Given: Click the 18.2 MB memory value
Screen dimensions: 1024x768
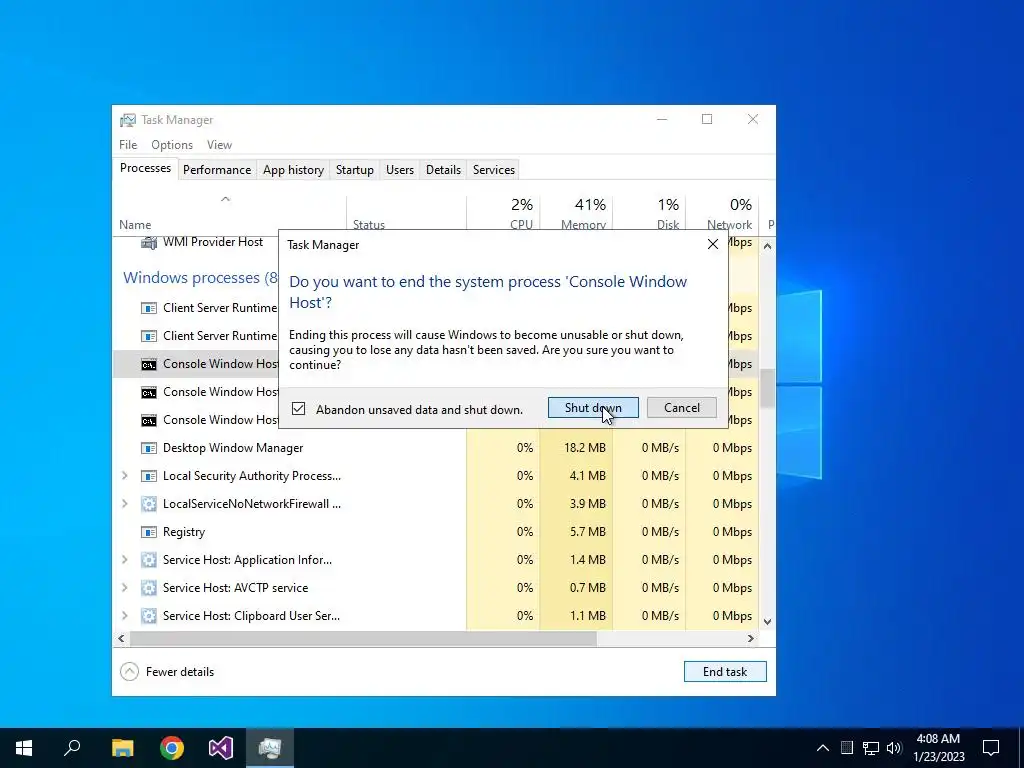Looking at the screenshot, I should click(587, 448).
